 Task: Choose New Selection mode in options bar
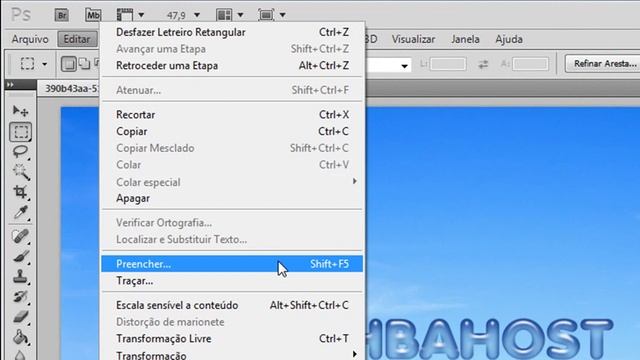pyautogui.click(x=69, y=64)
